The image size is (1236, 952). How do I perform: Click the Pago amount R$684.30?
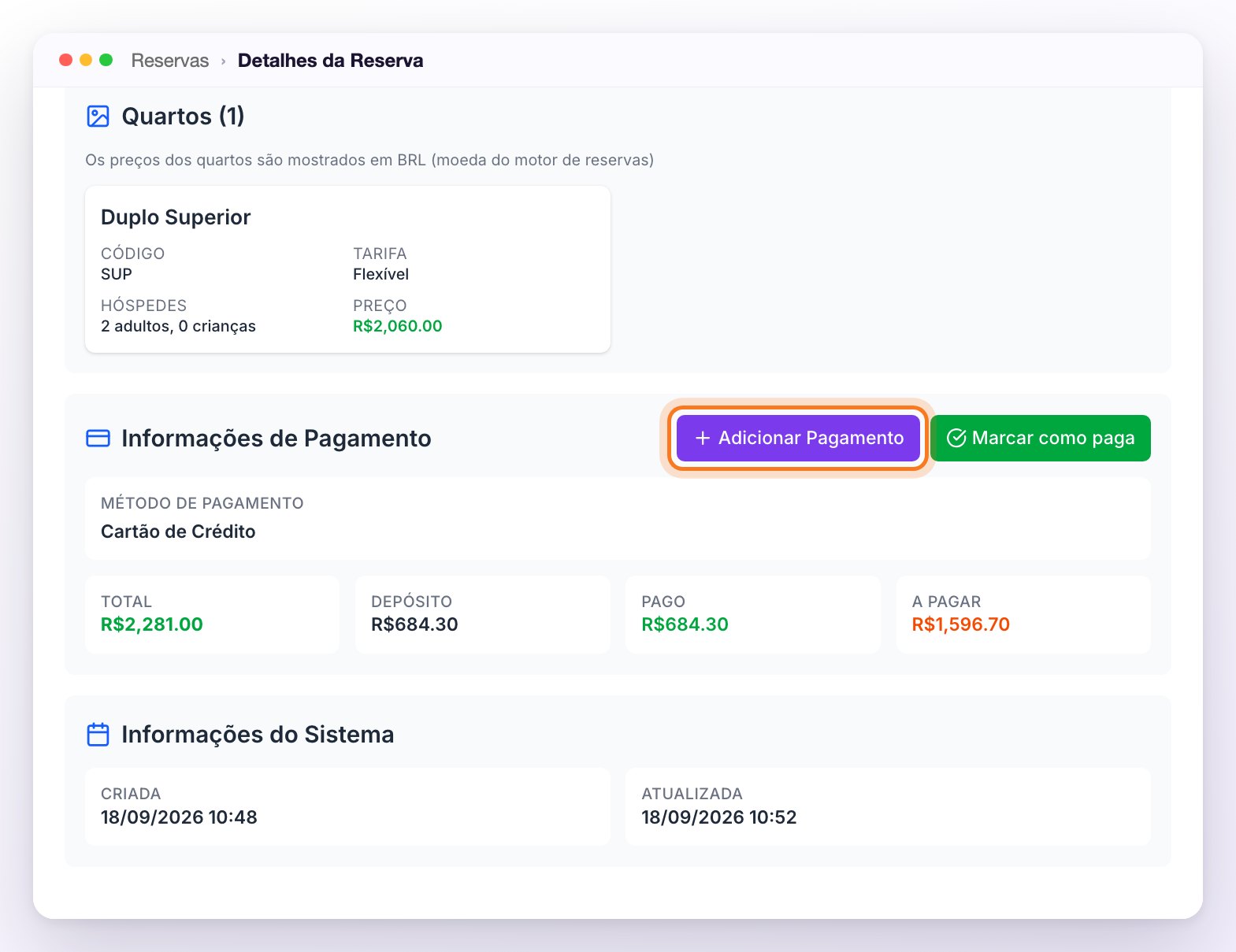[x=685, y=624]
